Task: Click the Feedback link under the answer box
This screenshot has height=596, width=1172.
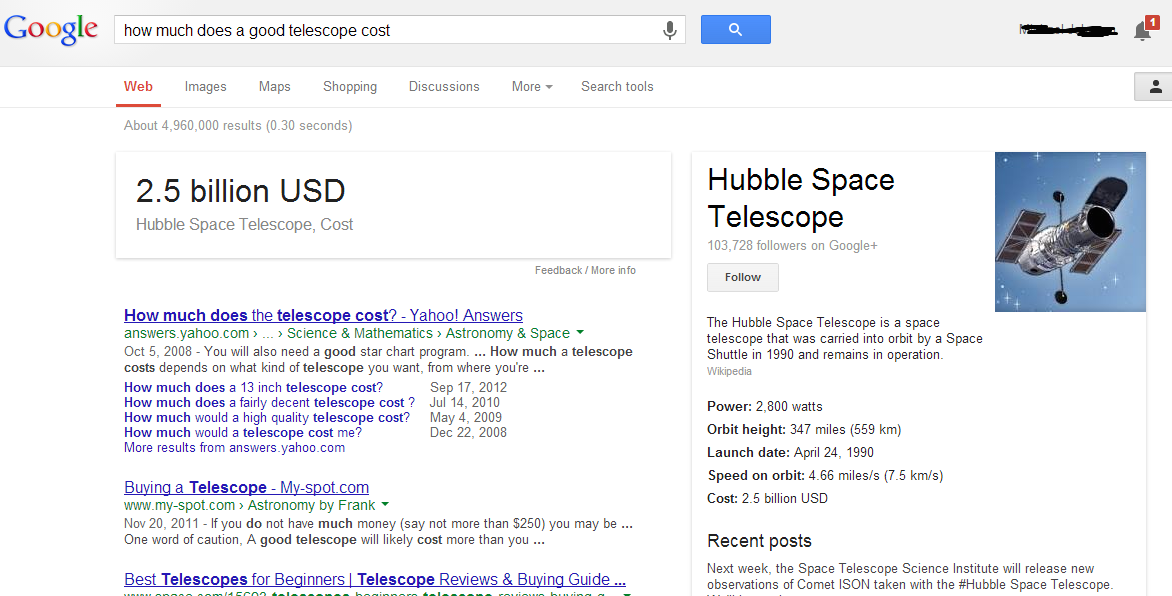Action: 558,270
